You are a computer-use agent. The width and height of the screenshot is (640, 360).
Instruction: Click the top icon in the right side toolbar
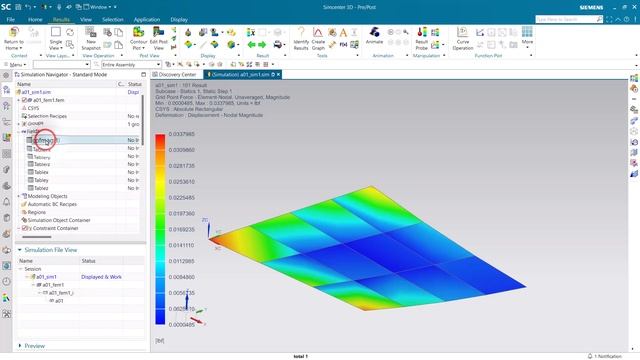(634, 78)
